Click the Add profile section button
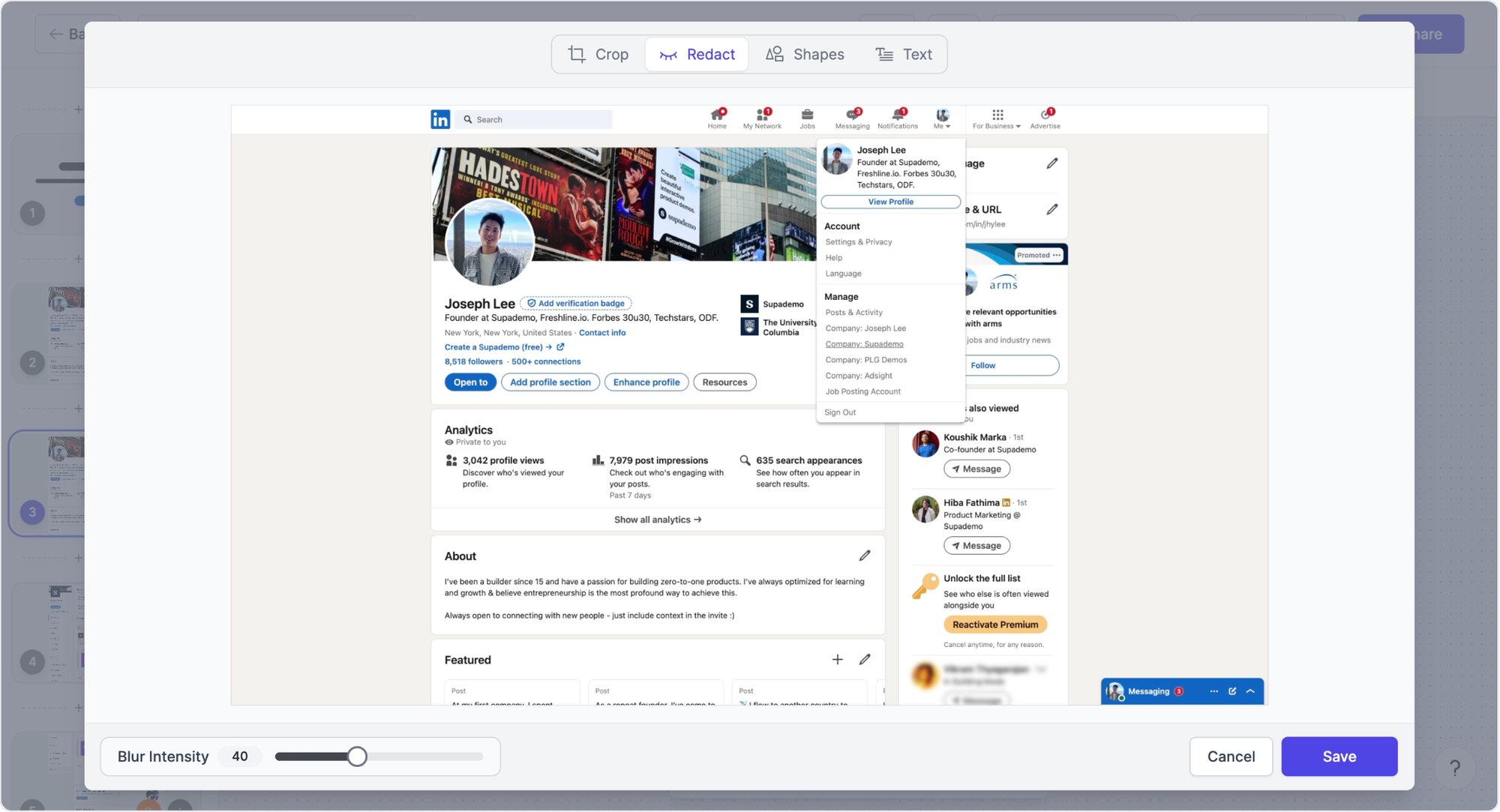This screenshot has width=1500, height=812. [x=550, y=382]
